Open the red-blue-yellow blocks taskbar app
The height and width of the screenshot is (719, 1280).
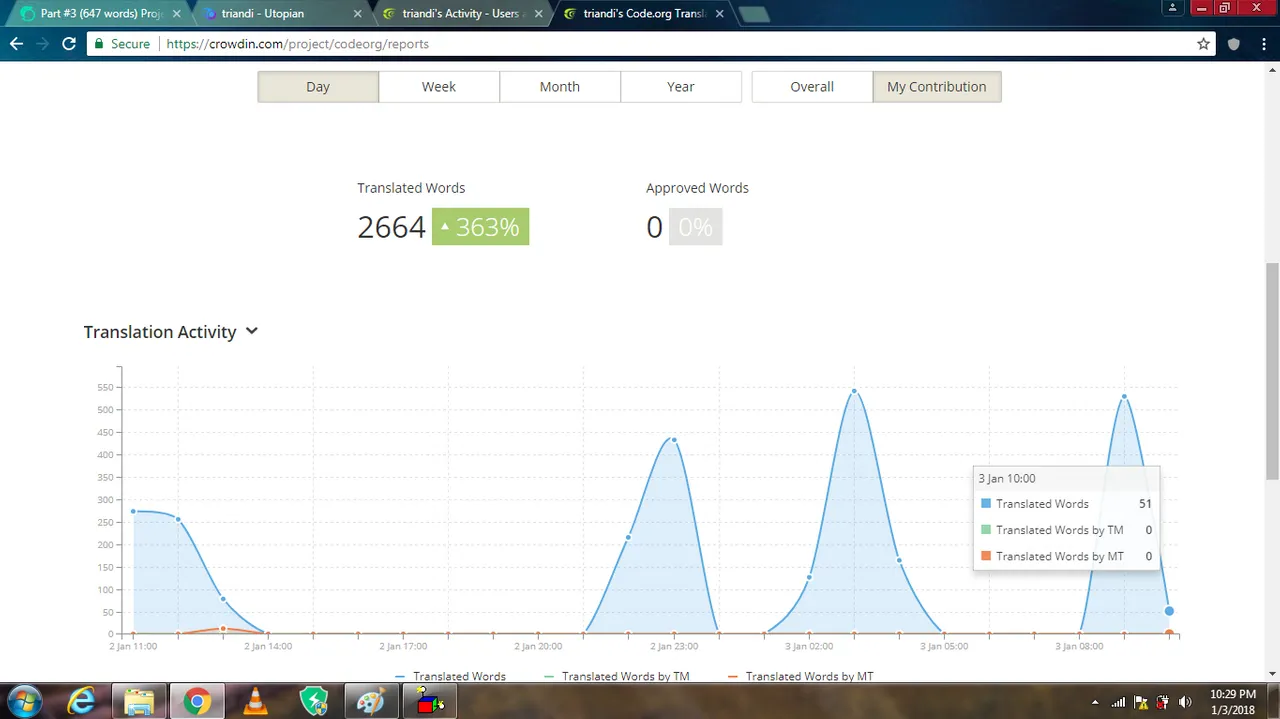tap(429, 701)
